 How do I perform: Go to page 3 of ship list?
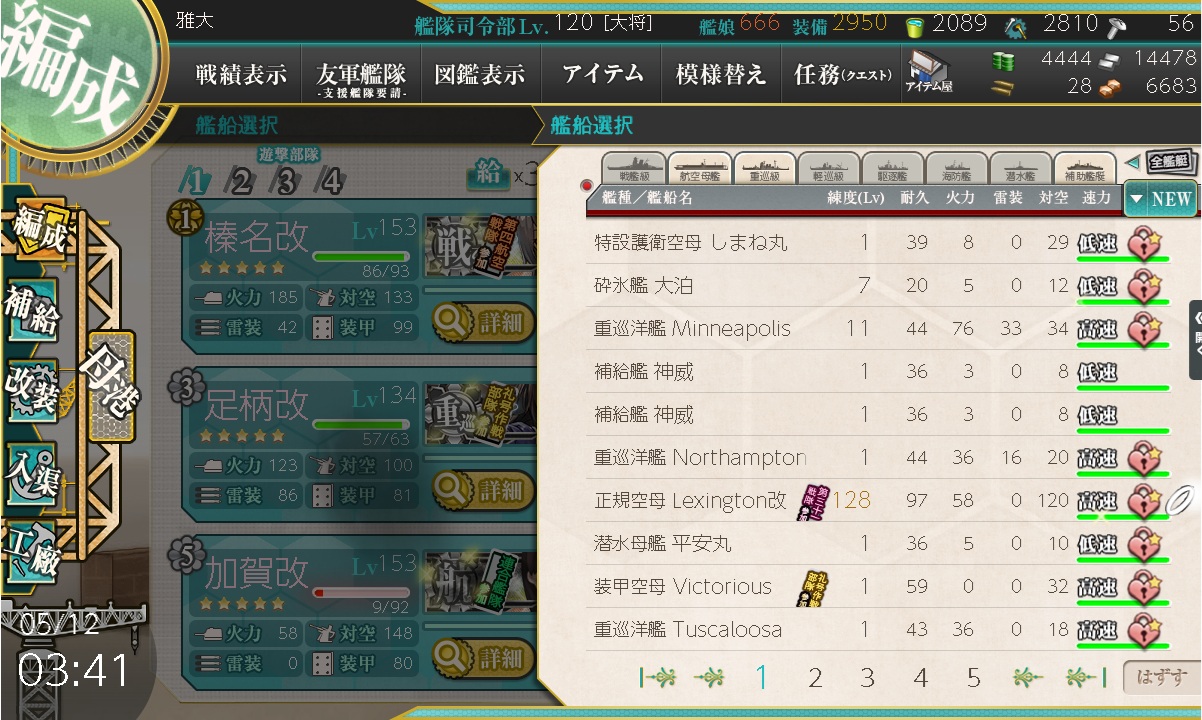point(867,678)
